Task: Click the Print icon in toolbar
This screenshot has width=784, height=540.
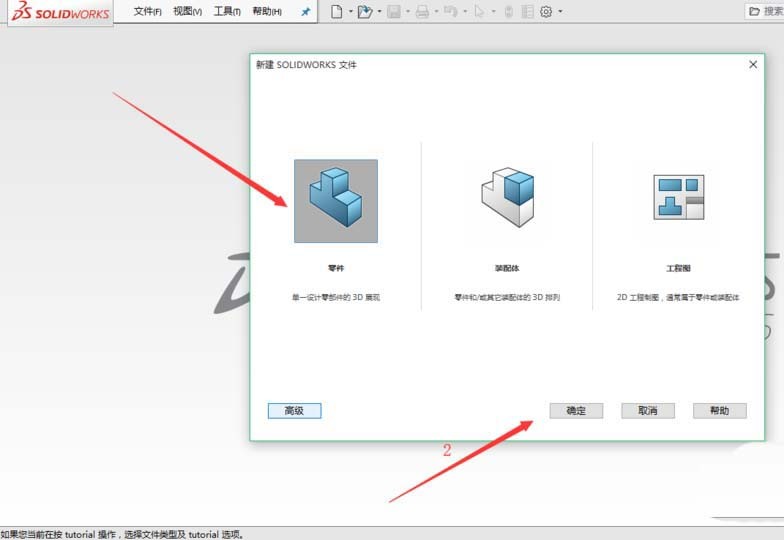Action: pyautogui.click(x=422, y=12)
